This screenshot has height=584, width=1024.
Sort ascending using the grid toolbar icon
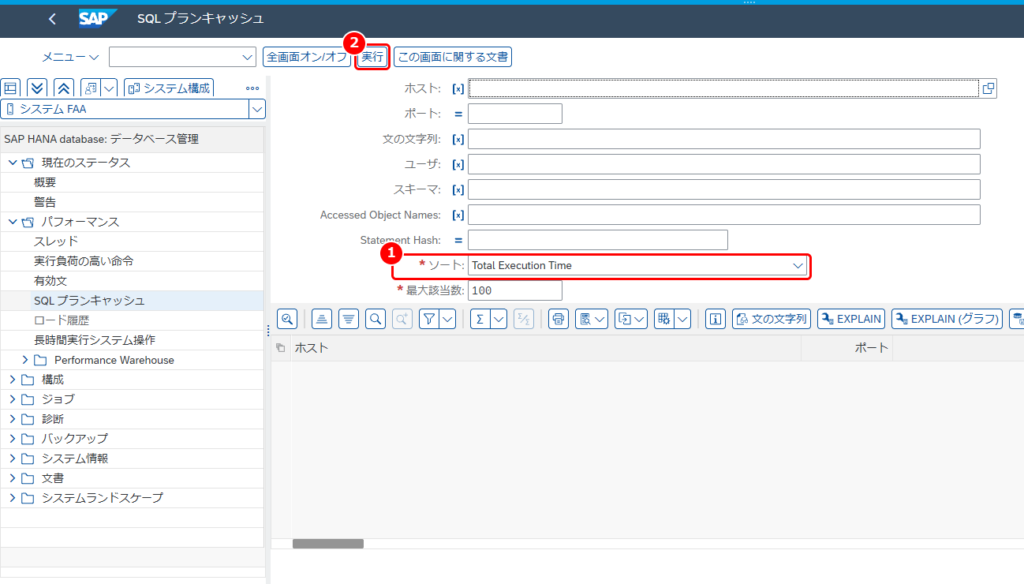point(321,319)
